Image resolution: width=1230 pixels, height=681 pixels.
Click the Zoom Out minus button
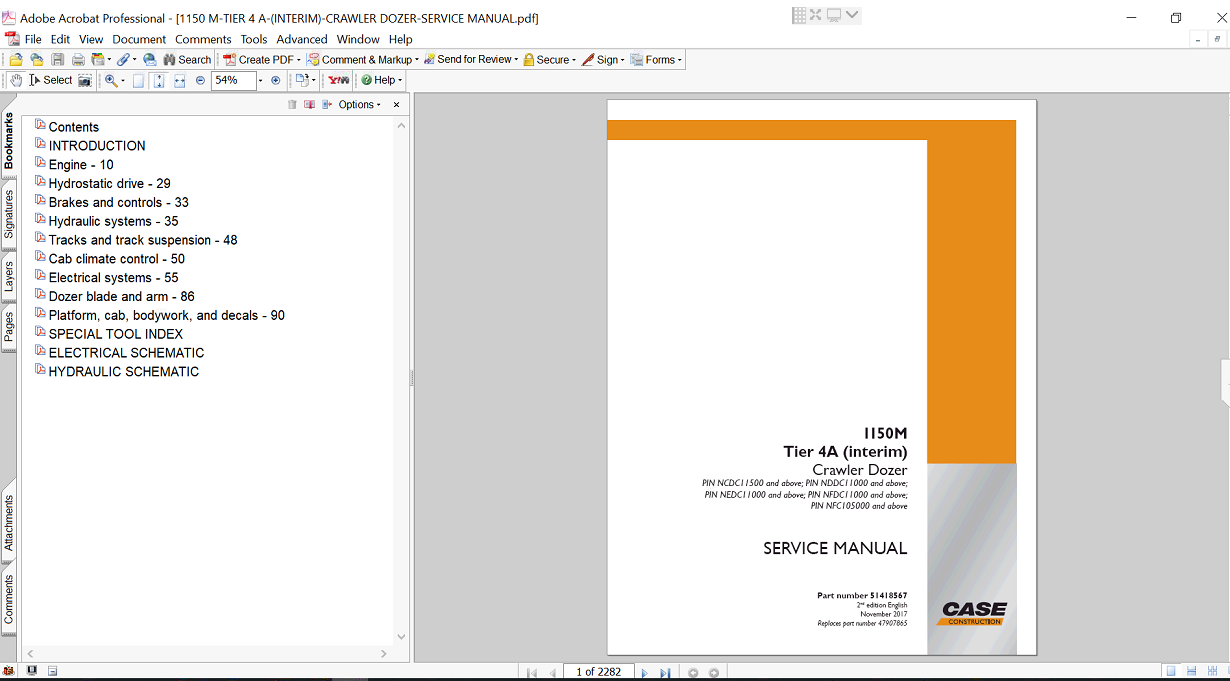[200, 80]
